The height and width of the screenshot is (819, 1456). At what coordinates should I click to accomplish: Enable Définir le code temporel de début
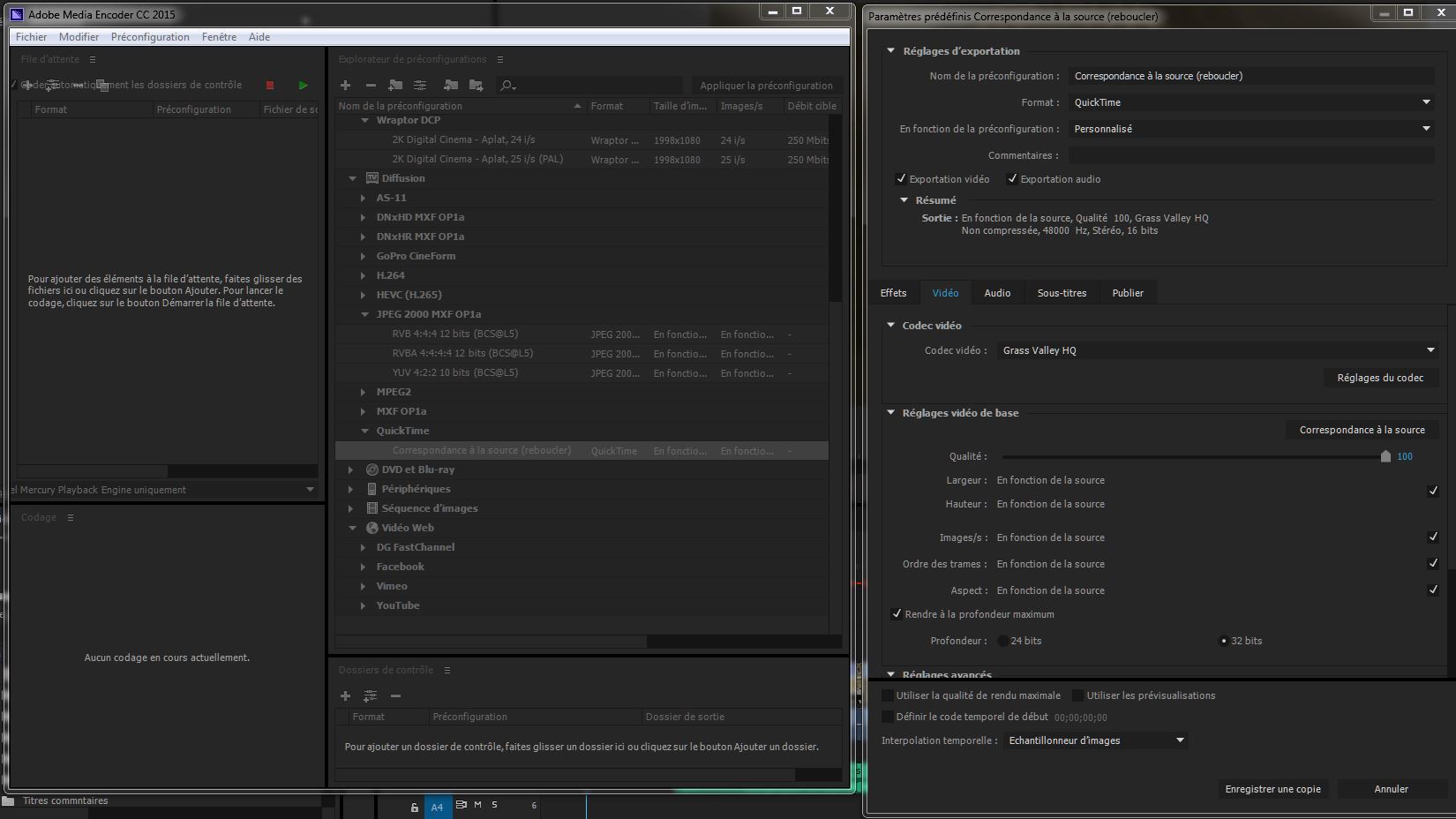(x=888, y=717)
